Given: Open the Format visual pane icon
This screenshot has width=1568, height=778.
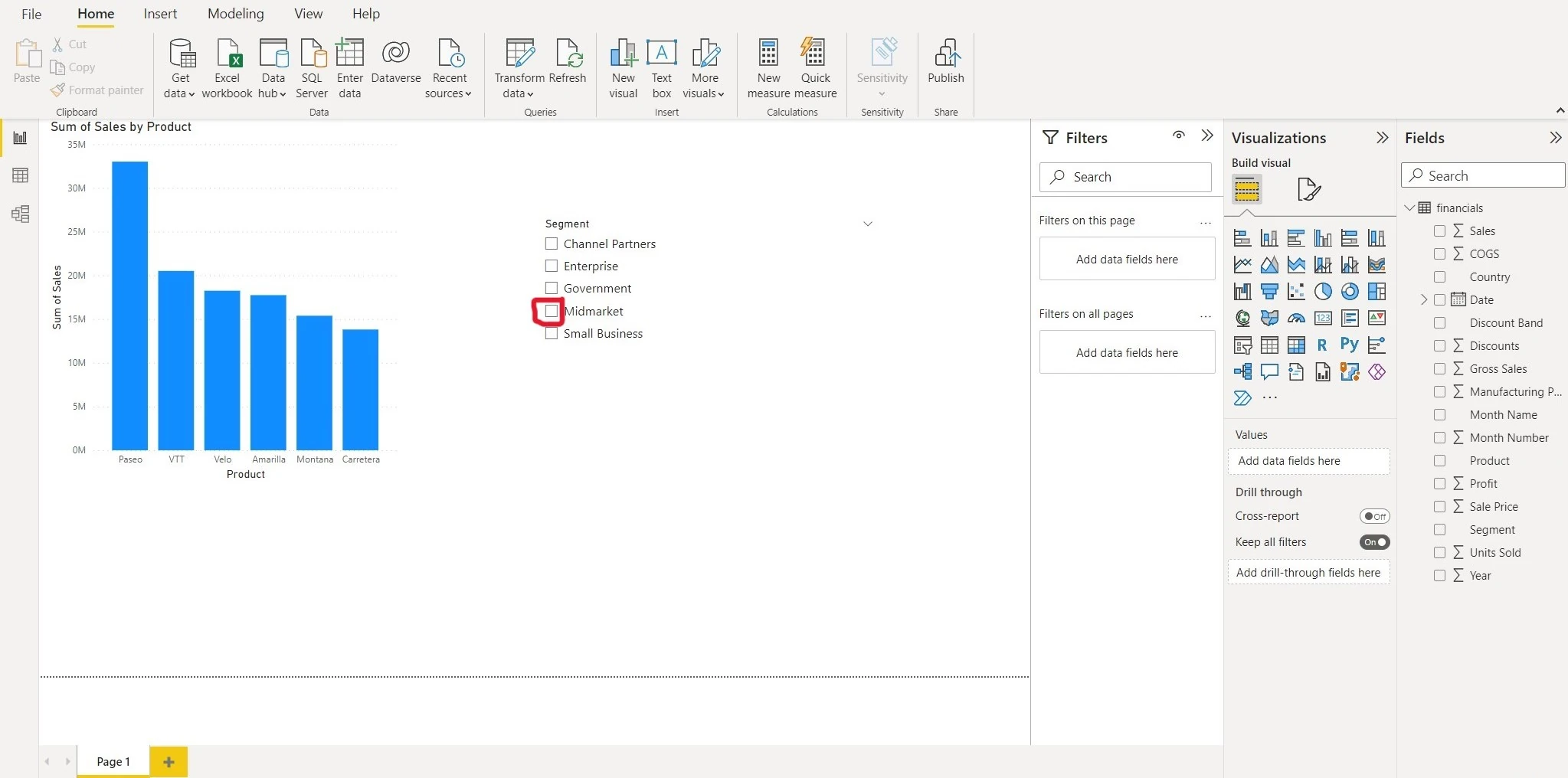Looking at the screenshot, I should coord(1309,189).
